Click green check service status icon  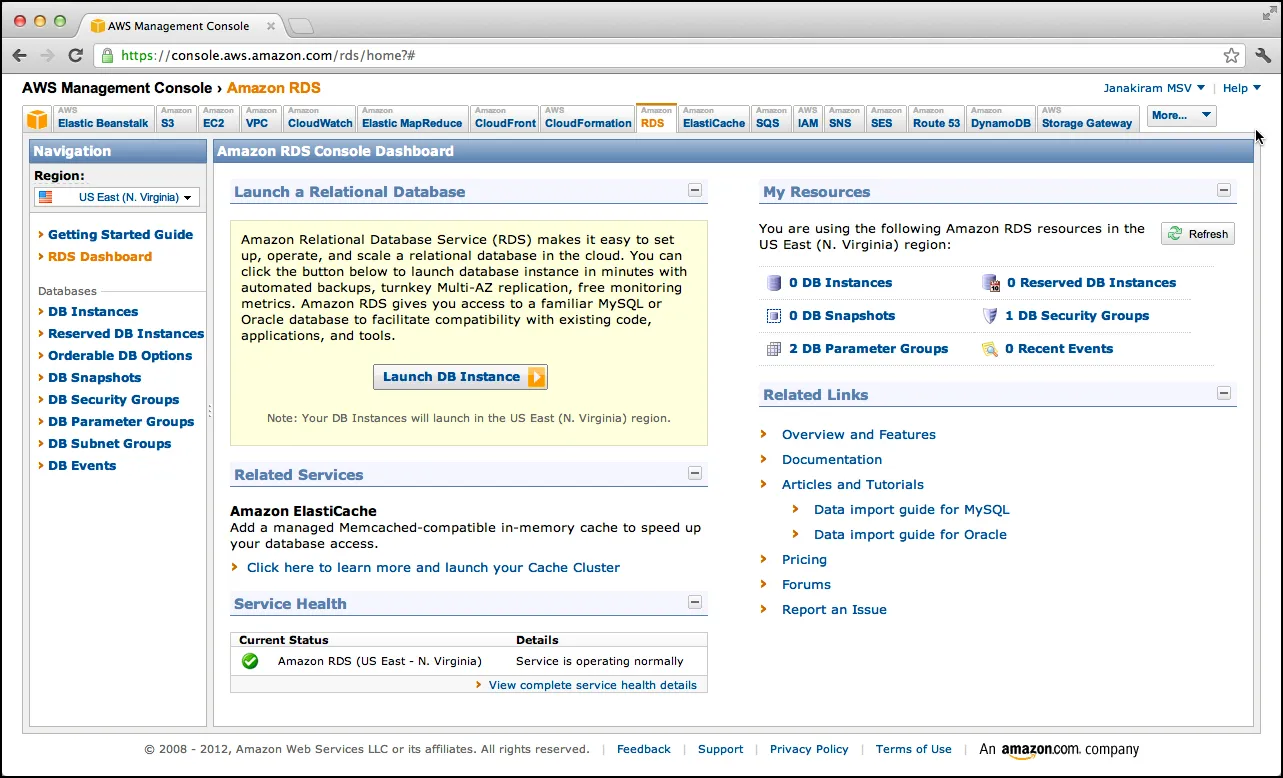coord(250,661)
